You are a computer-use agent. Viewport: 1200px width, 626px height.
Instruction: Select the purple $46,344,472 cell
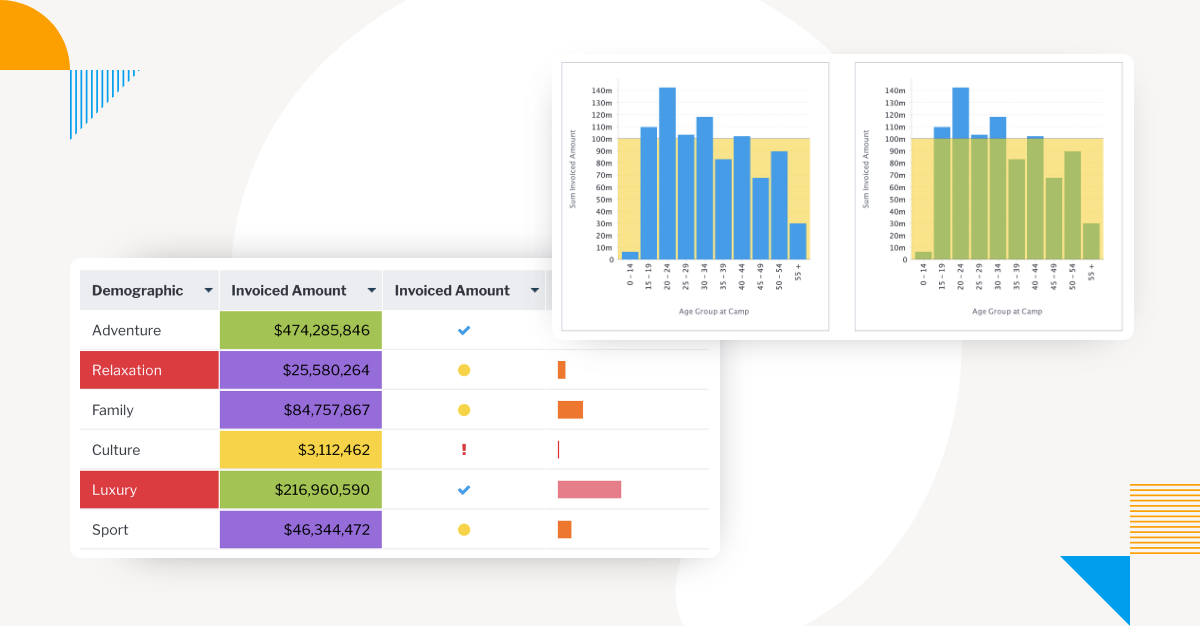(x=300, y=530)
